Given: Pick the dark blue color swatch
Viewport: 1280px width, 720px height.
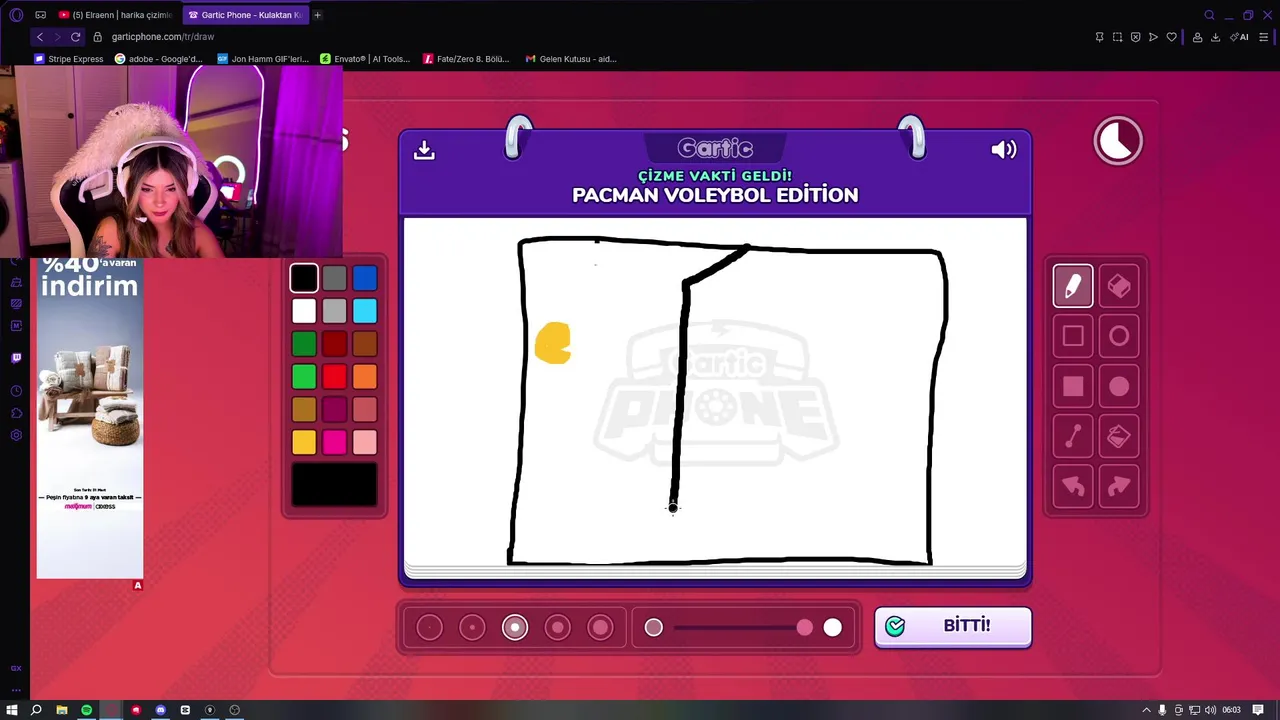Looking at the screenshot, I should (365, 278).
